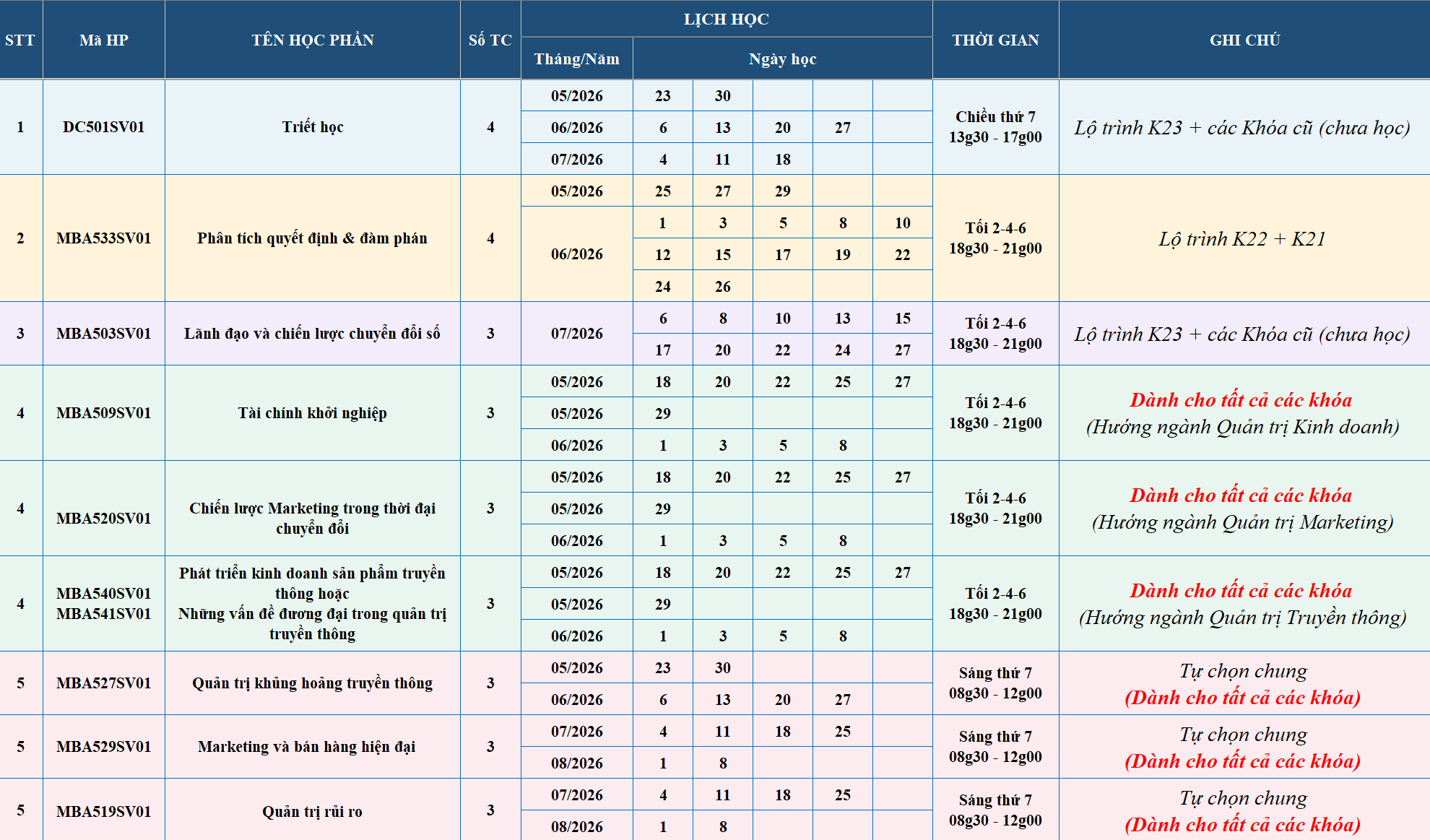Select the LỊCH HỌC header cell
Image resolution: width=1430 pixels, height=840 pixels.
click(x=724, y=20)
